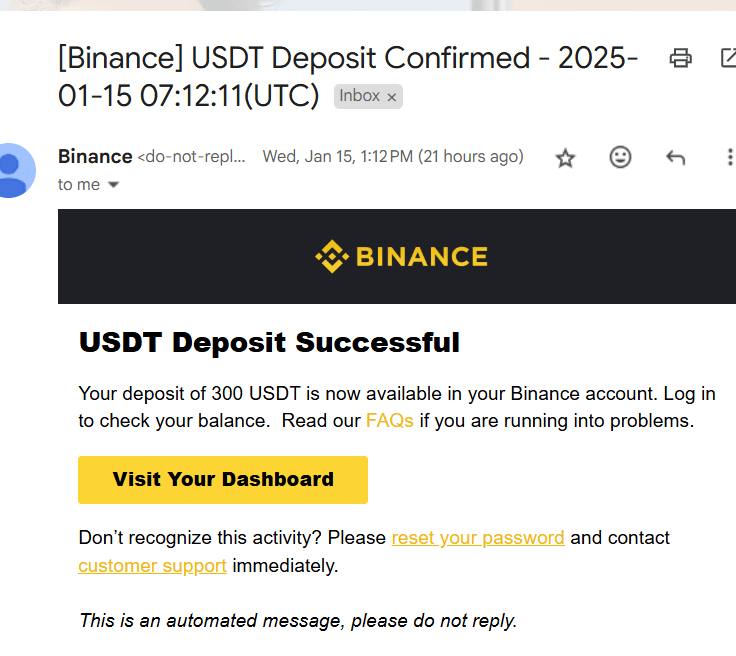Star the Binance deposit email
This screenshot has height=656, width=736.
pos(566,158)
